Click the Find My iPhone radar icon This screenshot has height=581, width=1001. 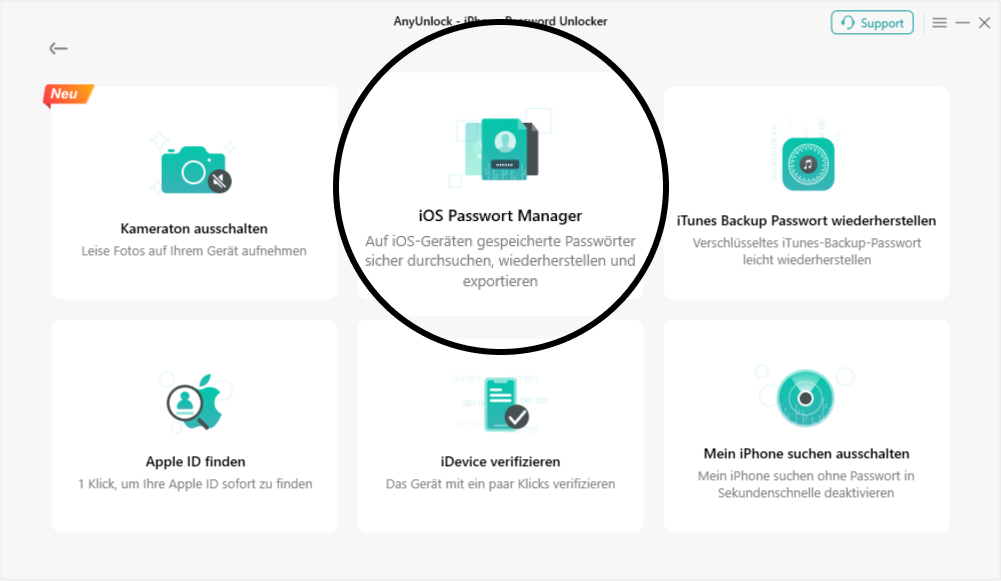coord(806,398)
